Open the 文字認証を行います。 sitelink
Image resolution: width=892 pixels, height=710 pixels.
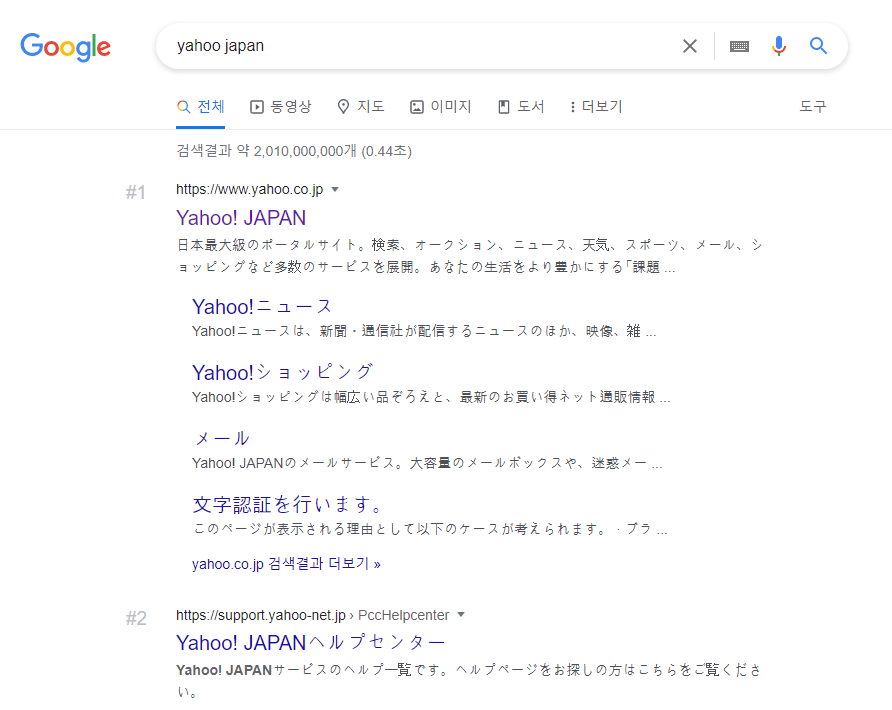[288, 505]
